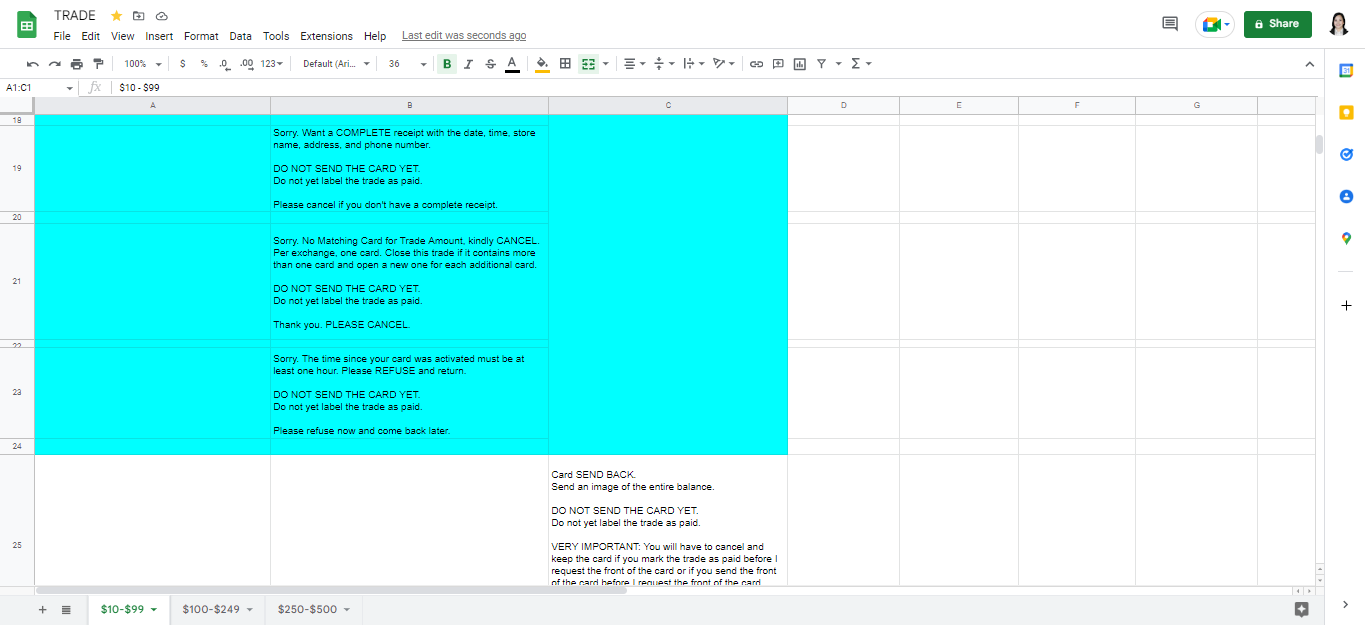Open horizontal align dropdown
The height and width of the screenshot is (625, 1365).
[634, 64]
